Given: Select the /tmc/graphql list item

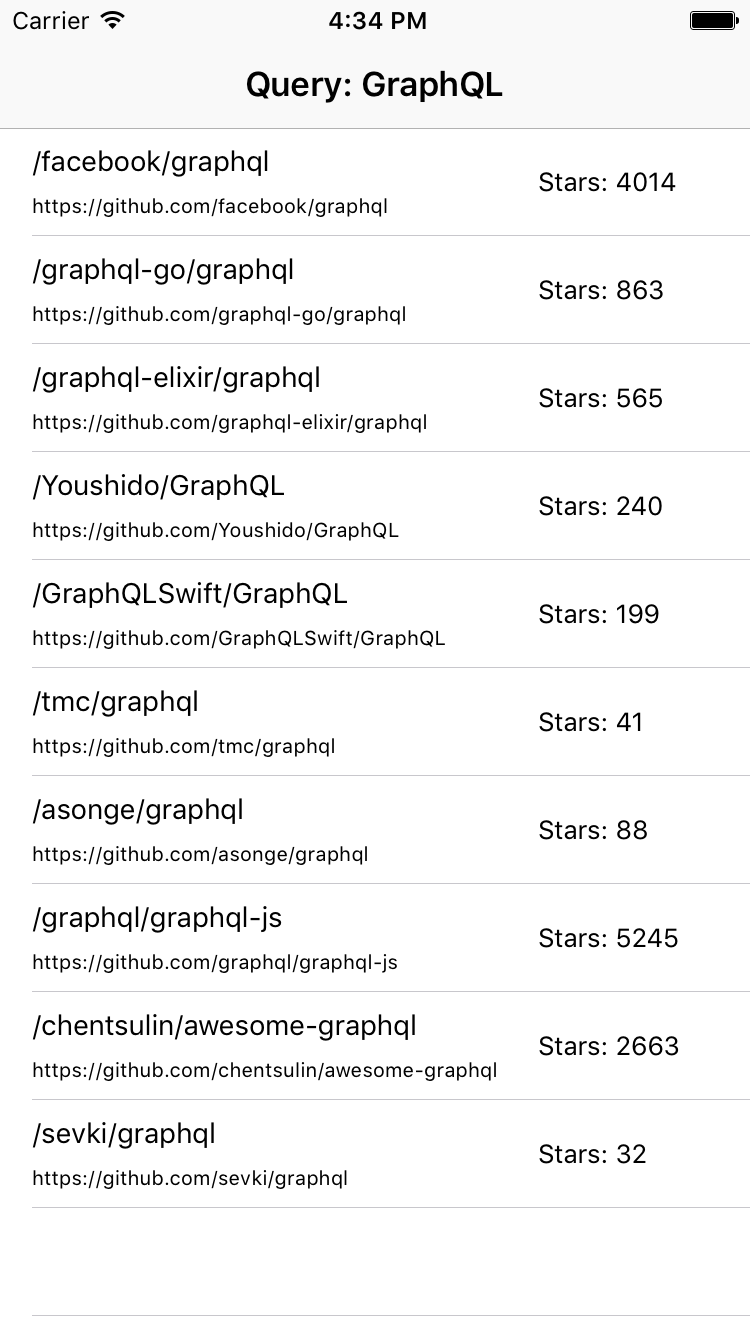Looking at the screenshot, I should point(116,702).
